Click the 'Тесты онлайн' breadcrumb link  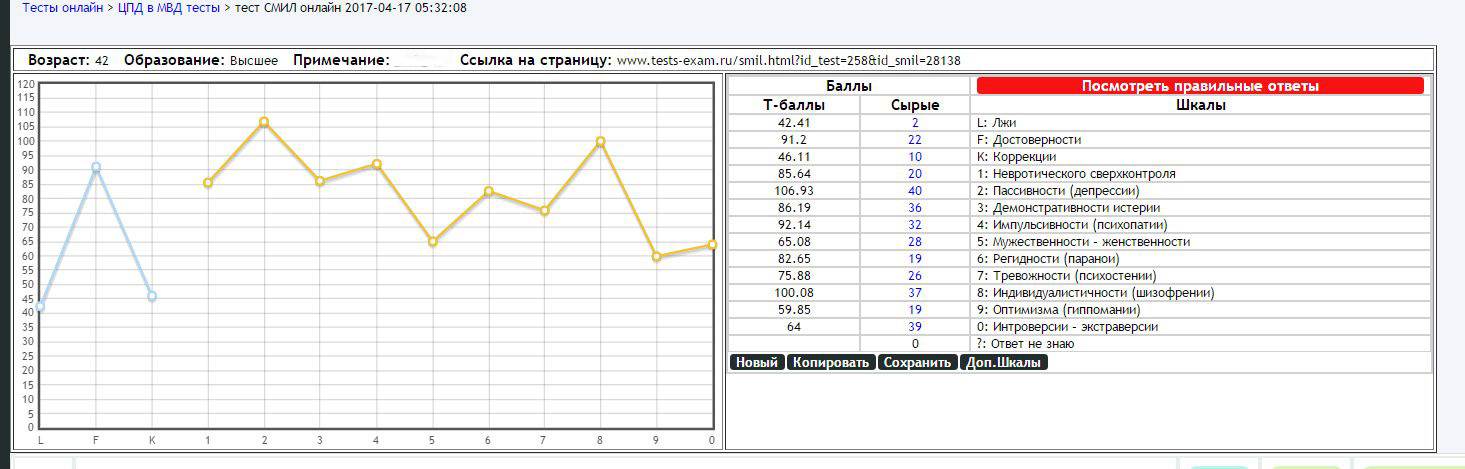click(62, 8)
